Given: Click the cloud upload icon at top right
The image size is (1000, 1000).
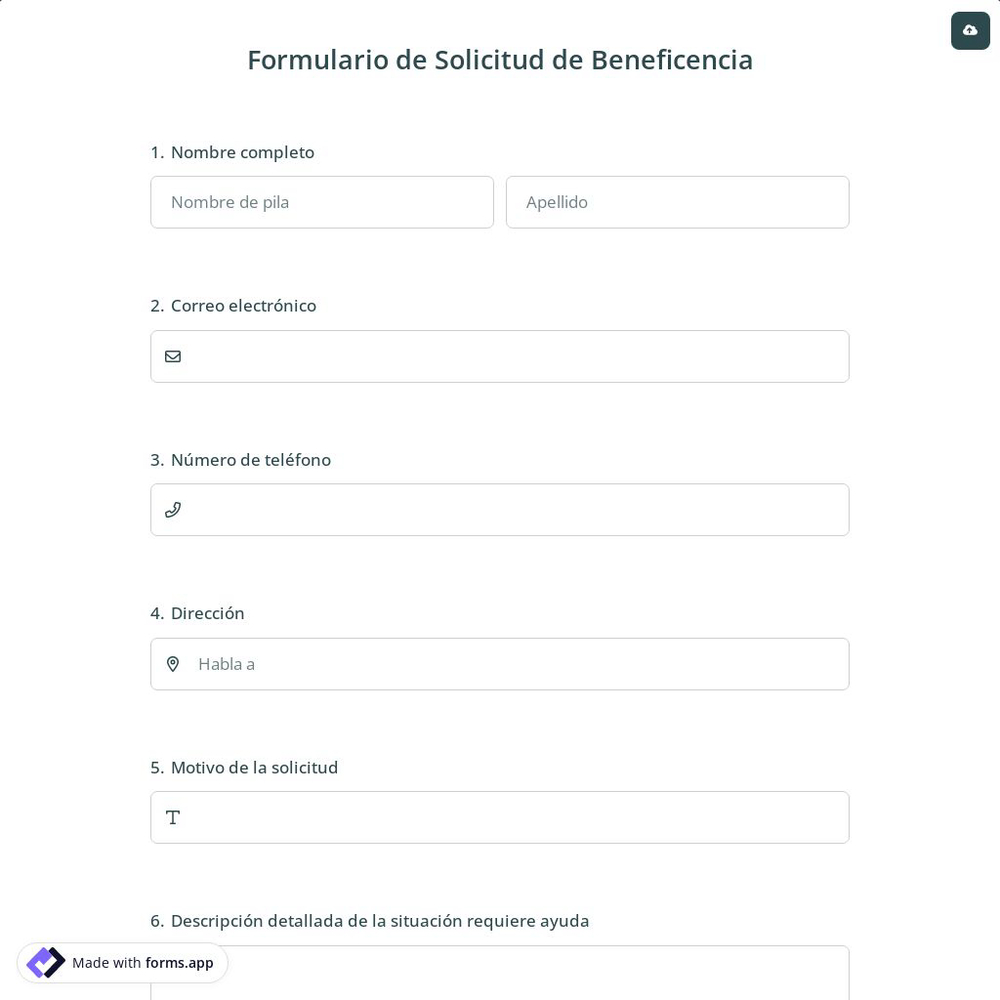Looking at the screenshot, I should [970, 30].
